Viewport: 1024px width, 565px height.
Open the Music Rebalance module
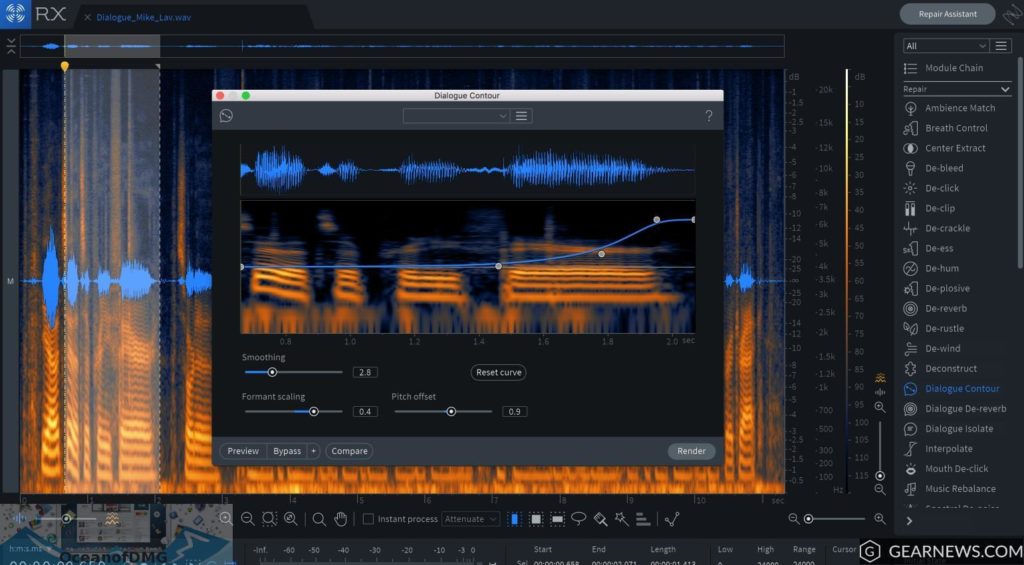tap(950, 489)
